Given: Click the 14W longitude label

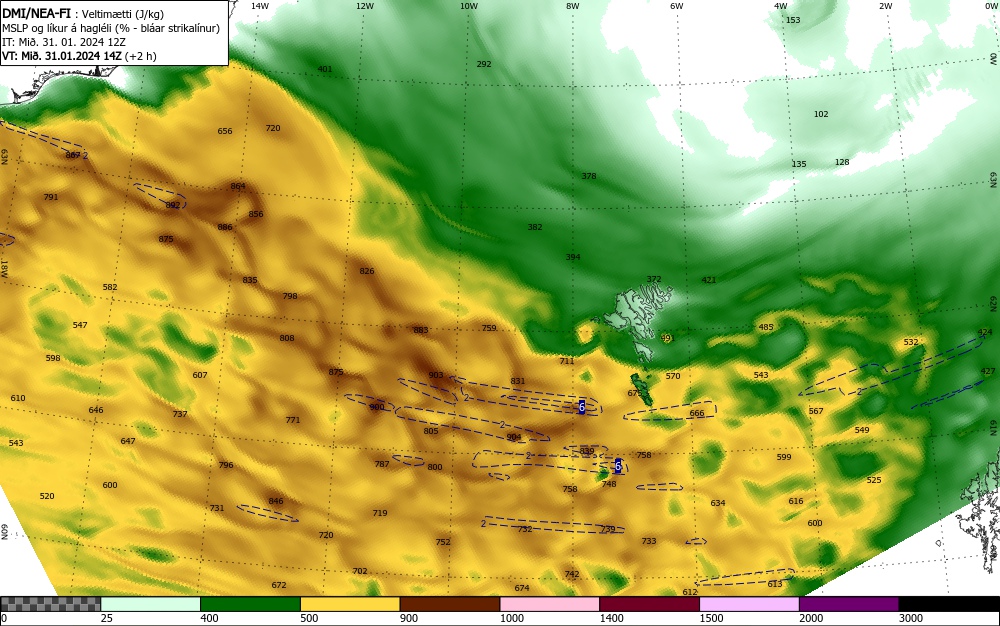Looking at the screenshot, I should (x=259, y=6).
